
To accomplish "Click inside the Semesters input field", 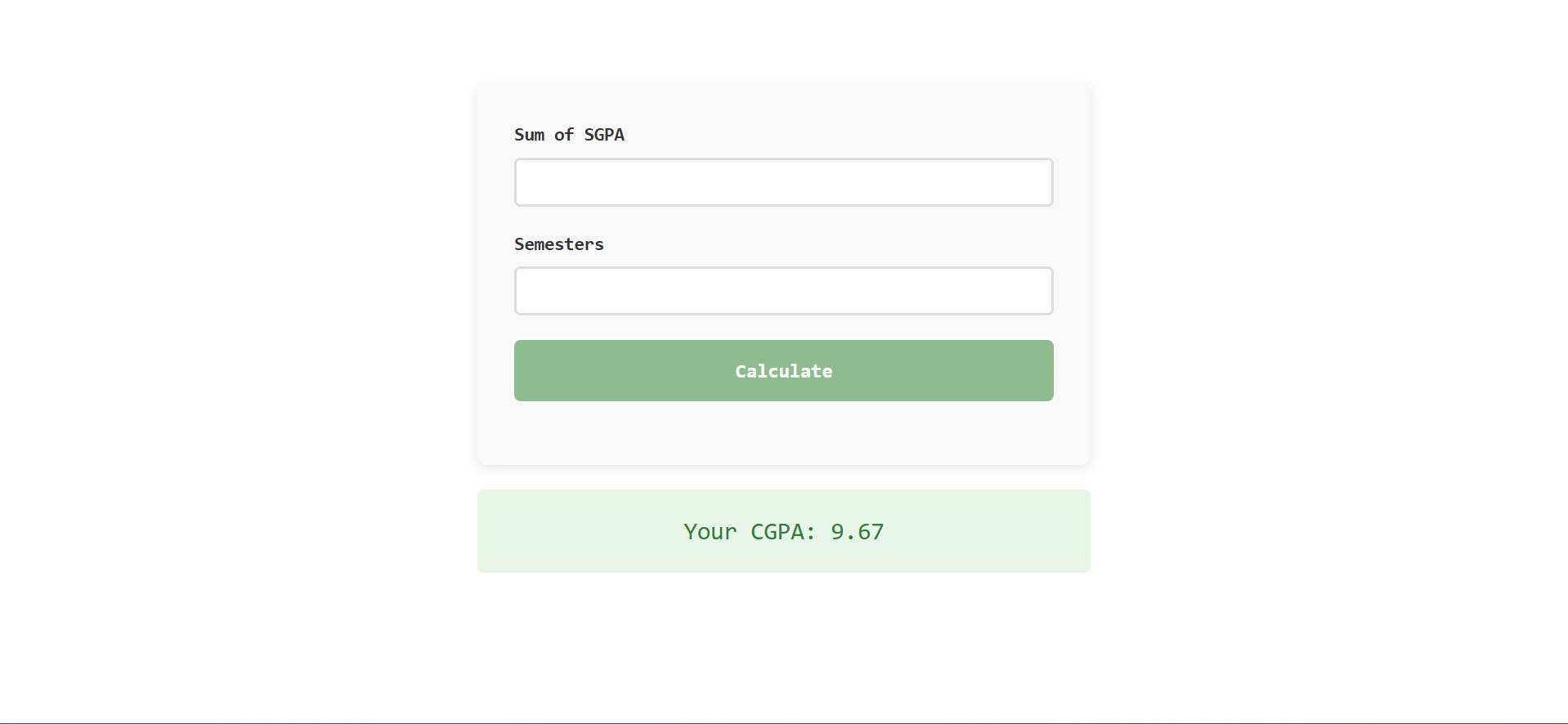I will point(782,290).
